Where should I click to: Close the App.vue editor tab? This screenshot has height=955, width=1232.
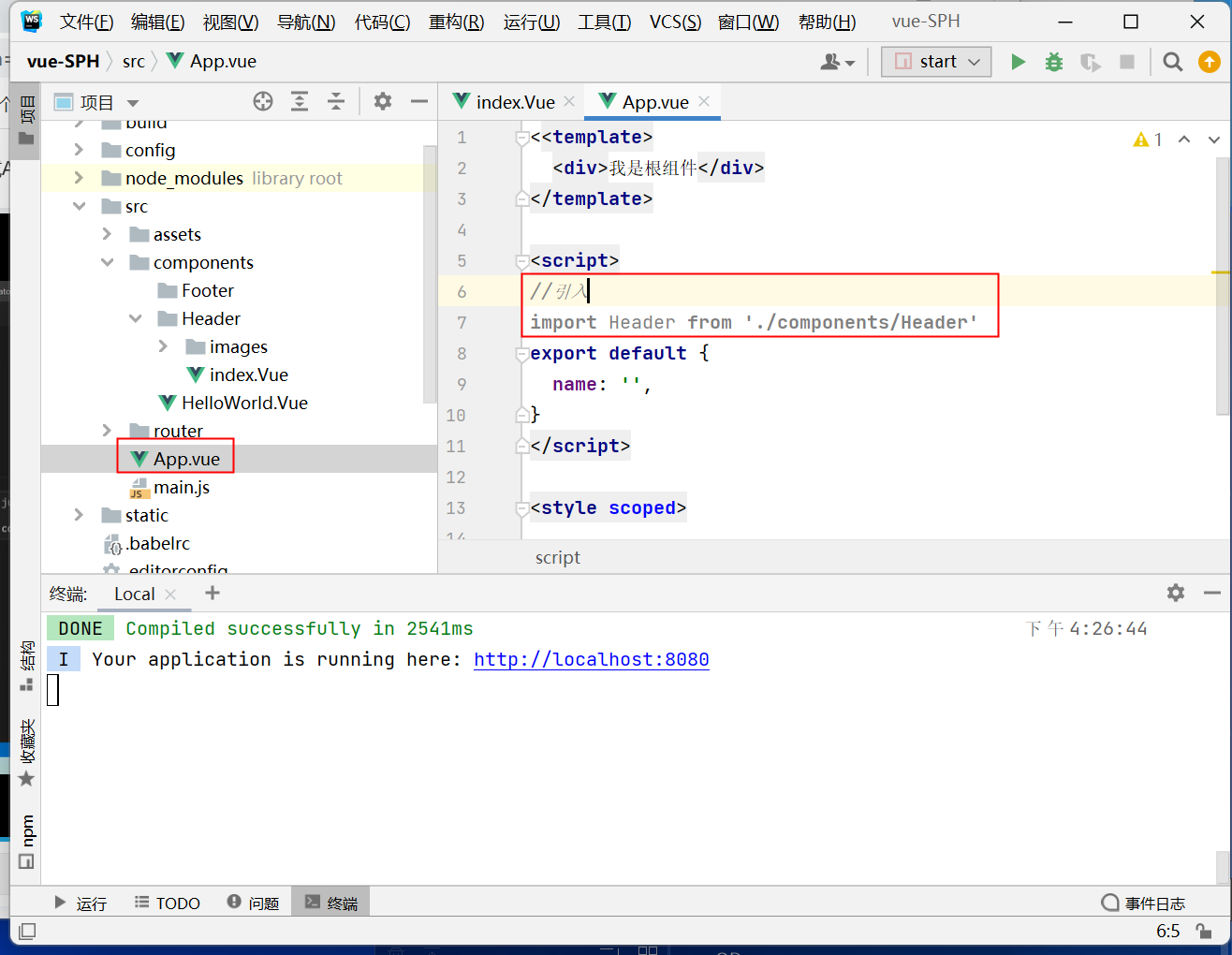coord(704,101)
